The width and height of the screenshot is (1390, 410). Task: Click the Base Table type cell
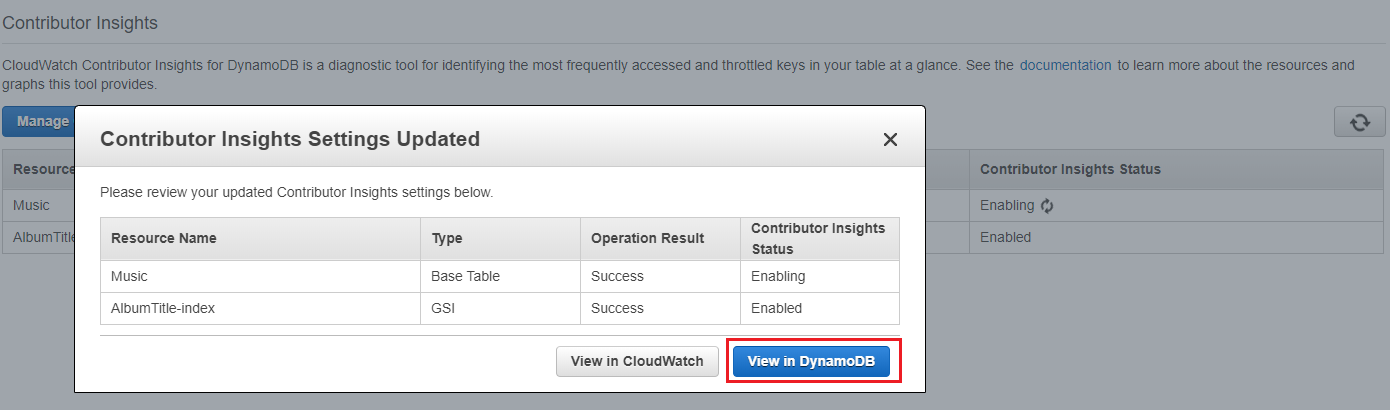(501, 276)
